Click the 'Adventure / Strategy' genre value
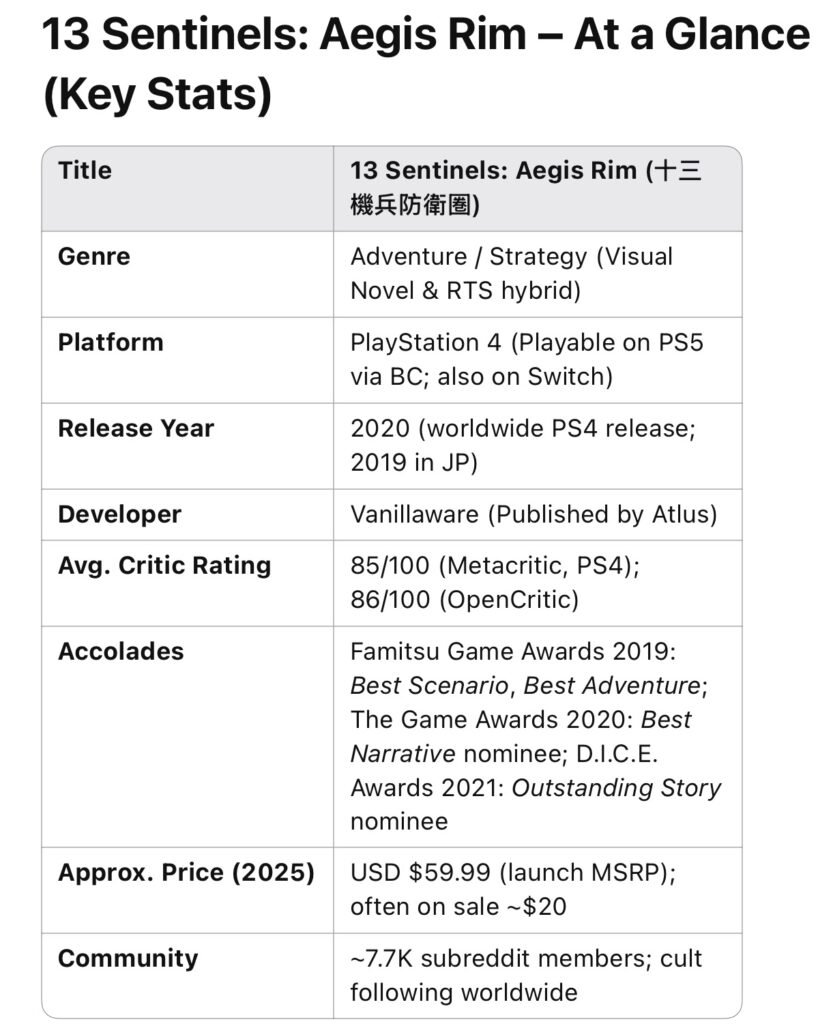The image size is (833, 1024). [x=469, y=257]
